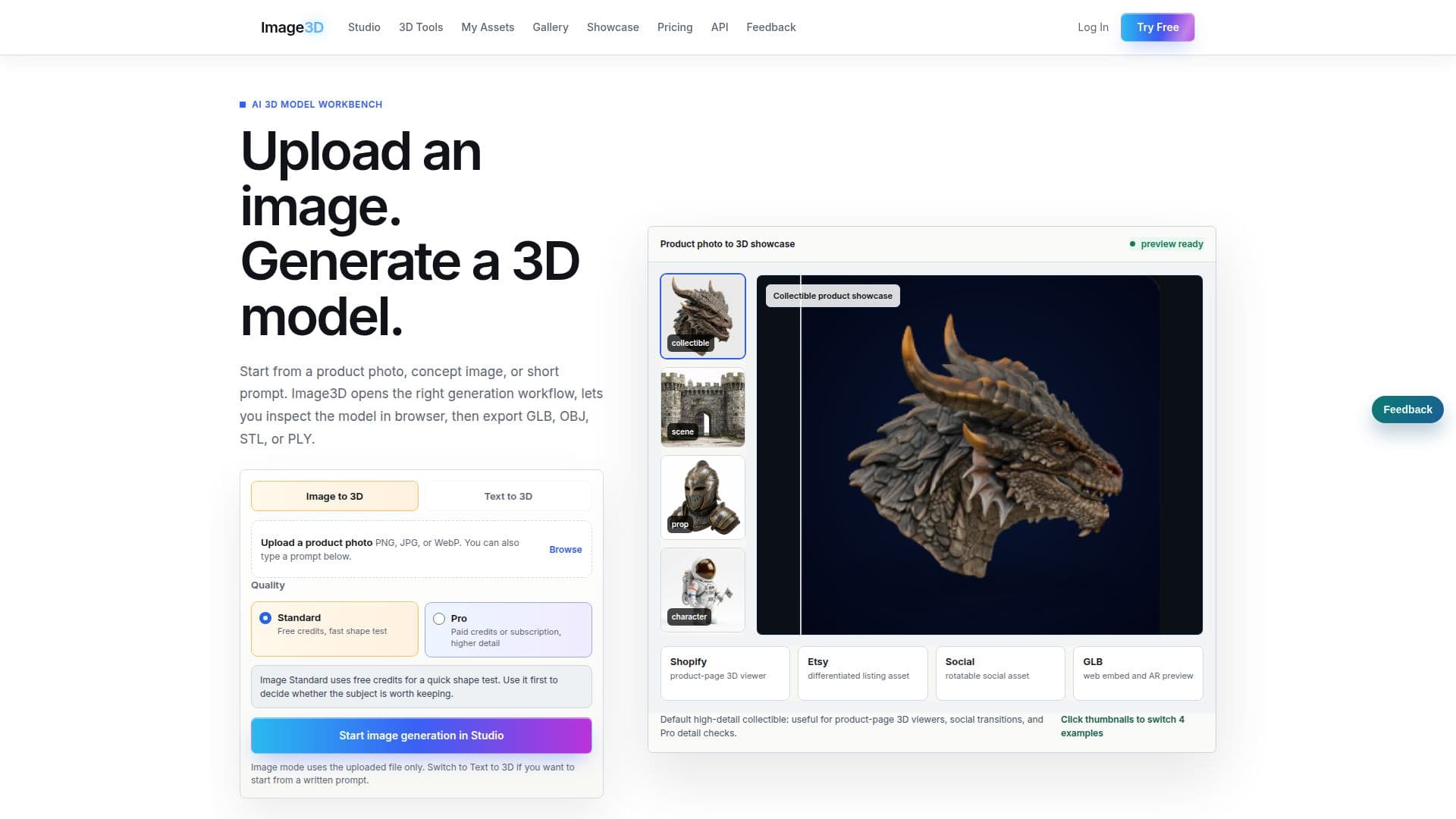
Task: Click the Shopify use-case card
Action: click(x=725, y=673)
